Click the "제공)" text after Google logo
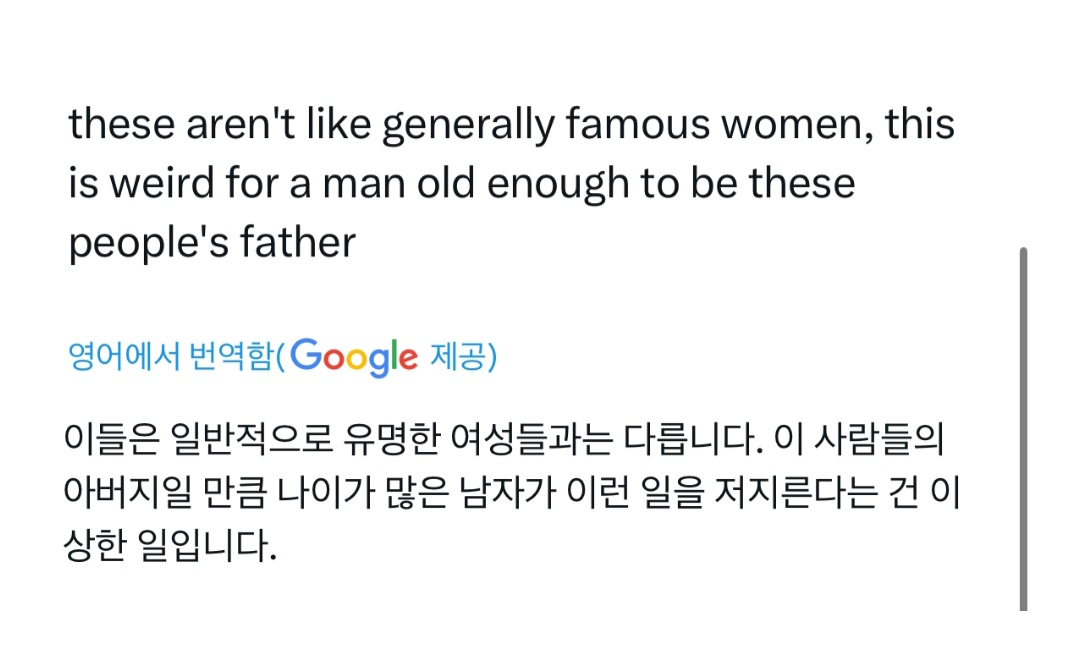The image size is (1080, 651). point(463,357)
